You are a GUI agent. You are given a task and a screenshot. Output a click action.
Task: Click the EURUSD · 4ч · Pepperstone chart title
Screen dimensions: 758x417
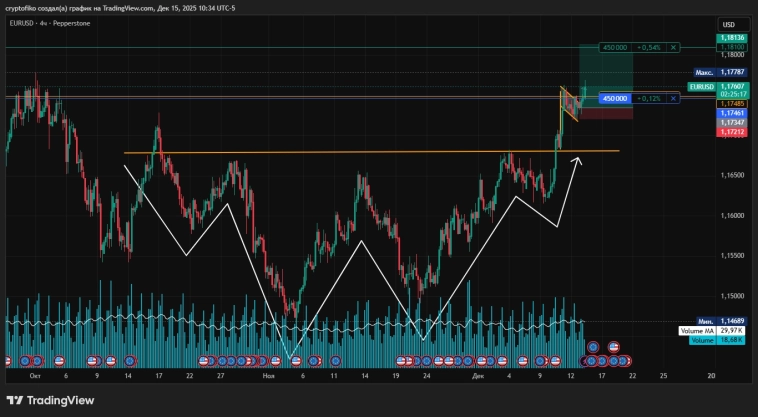tap(50, 23)
